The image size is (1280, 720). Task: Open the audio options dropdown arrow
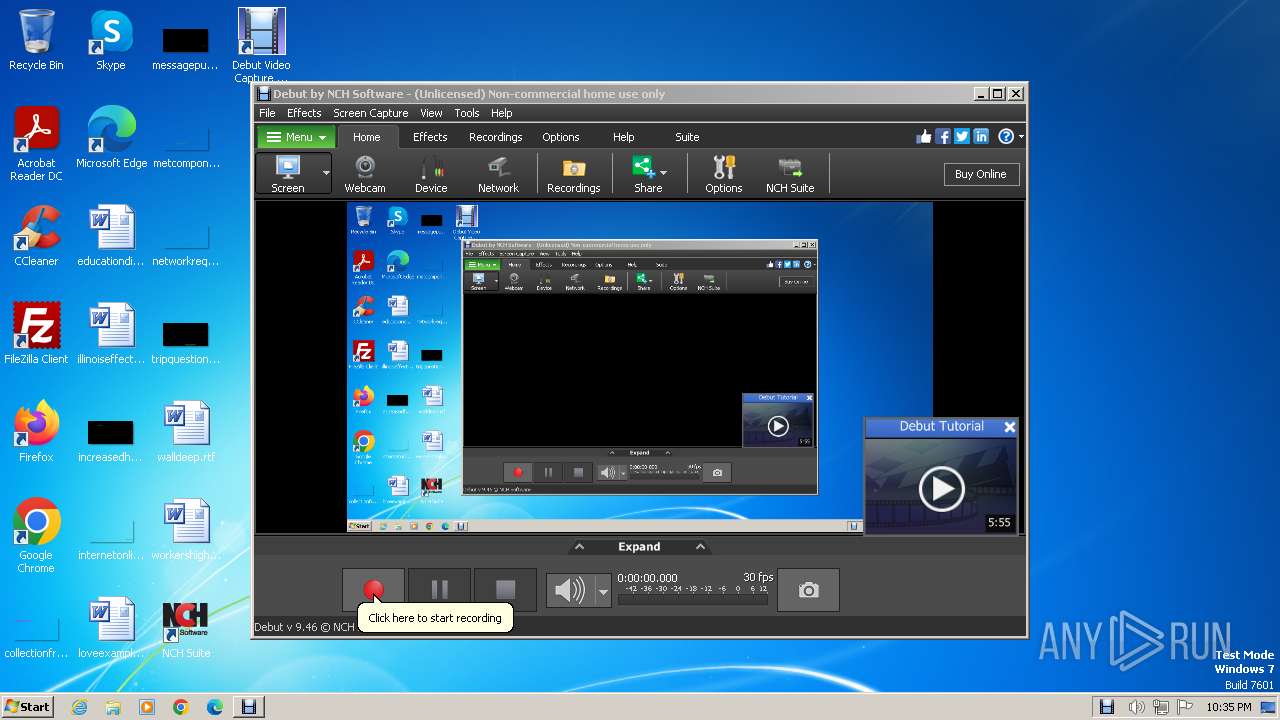(603, 591)
